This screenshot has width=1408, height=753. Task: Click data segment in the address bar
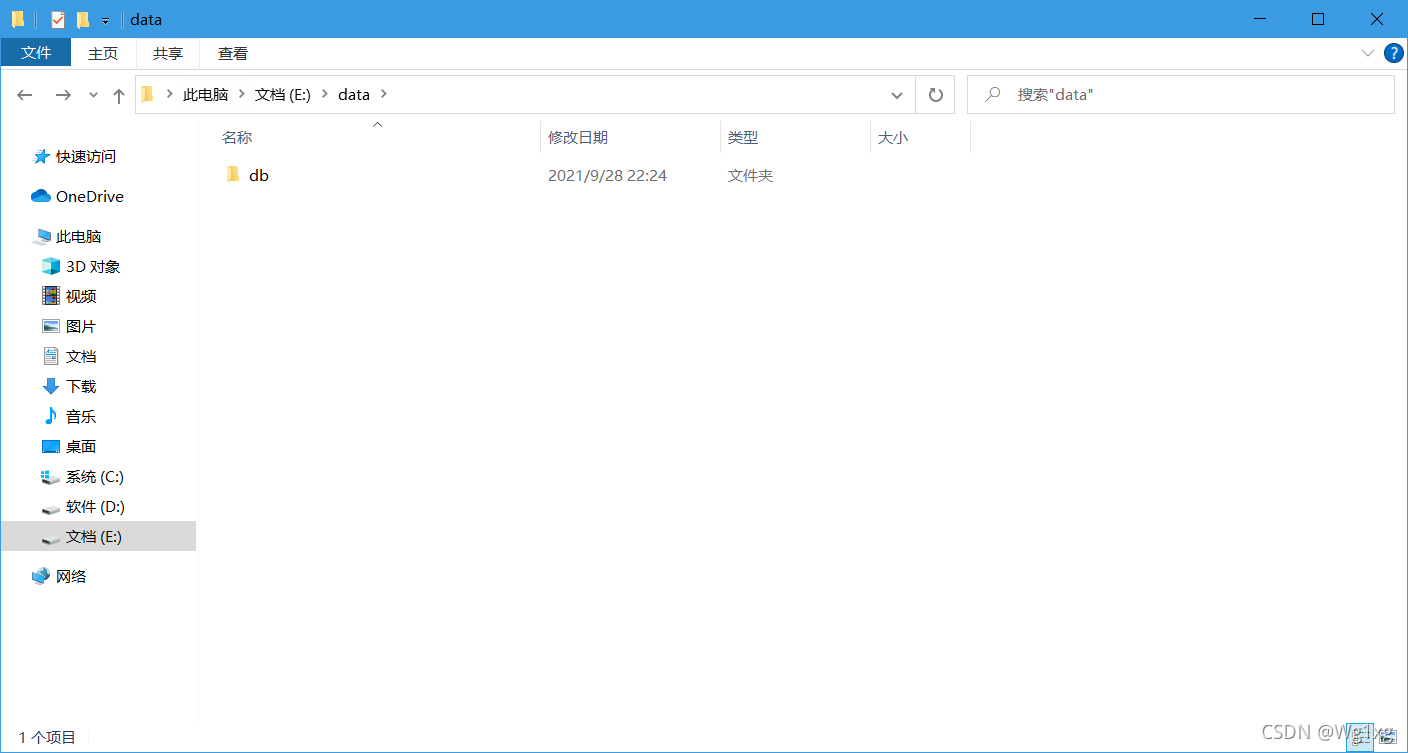[x=354, y=94]
